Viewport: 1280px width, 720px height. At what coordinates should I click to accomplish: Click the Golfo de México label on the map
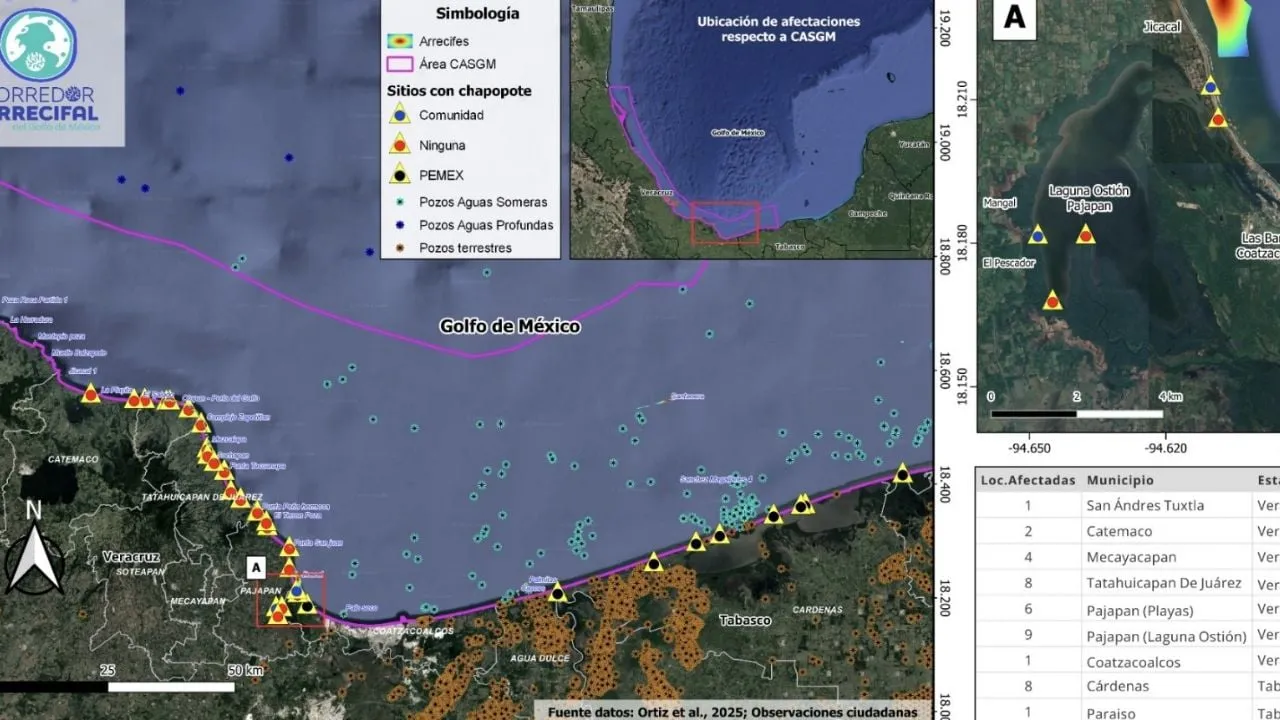511,326
